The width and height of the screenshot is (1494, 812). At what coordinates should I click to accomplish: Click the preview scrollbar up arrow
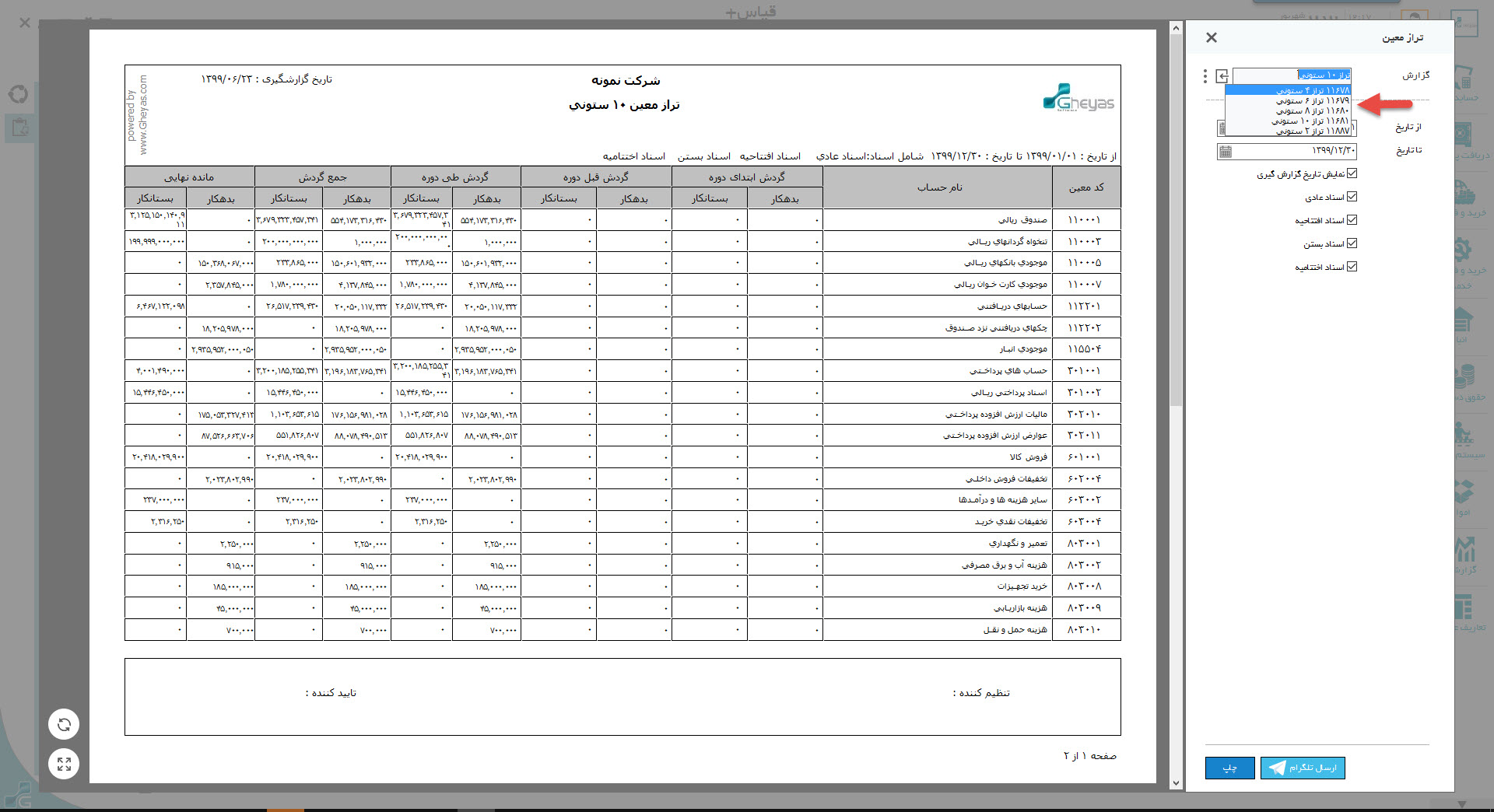point(1176,28)
